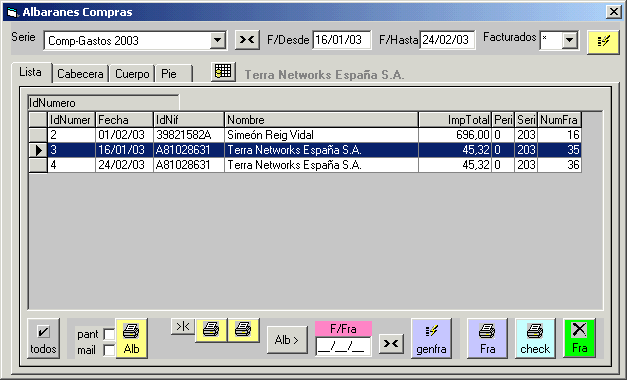
Task: Click the F/Fra date input field
Action: click(x=343, y=346)
